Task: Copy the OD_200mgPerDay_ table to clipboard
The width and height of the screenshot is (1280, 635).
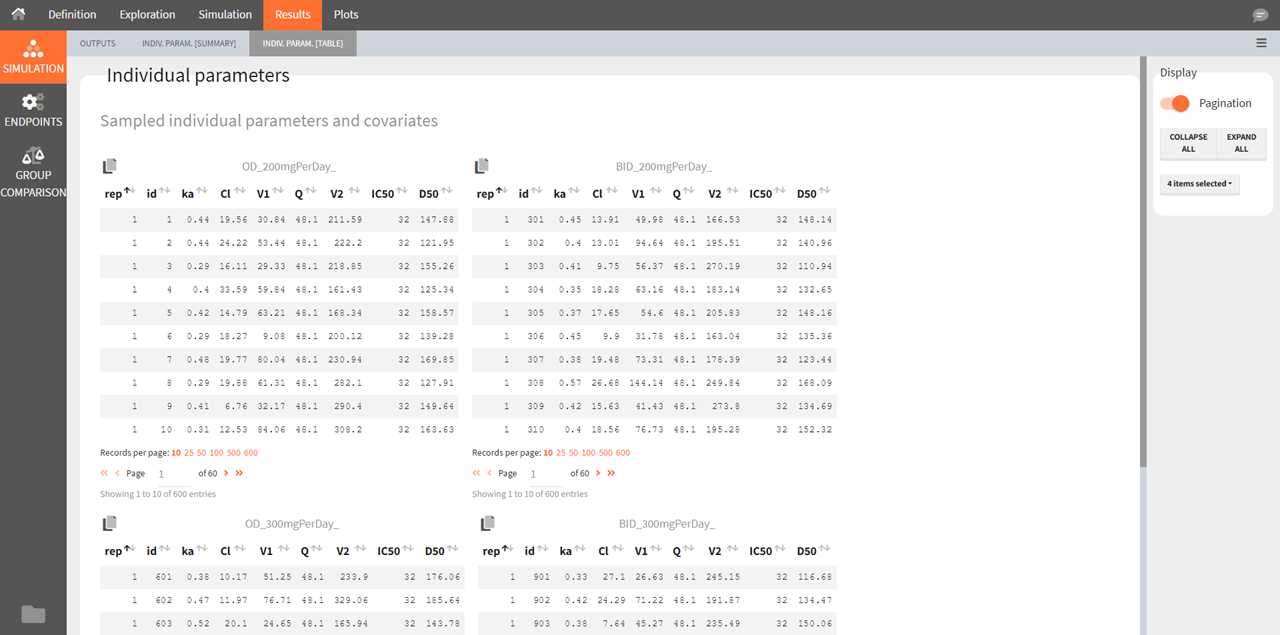Action: click(110, 166)
